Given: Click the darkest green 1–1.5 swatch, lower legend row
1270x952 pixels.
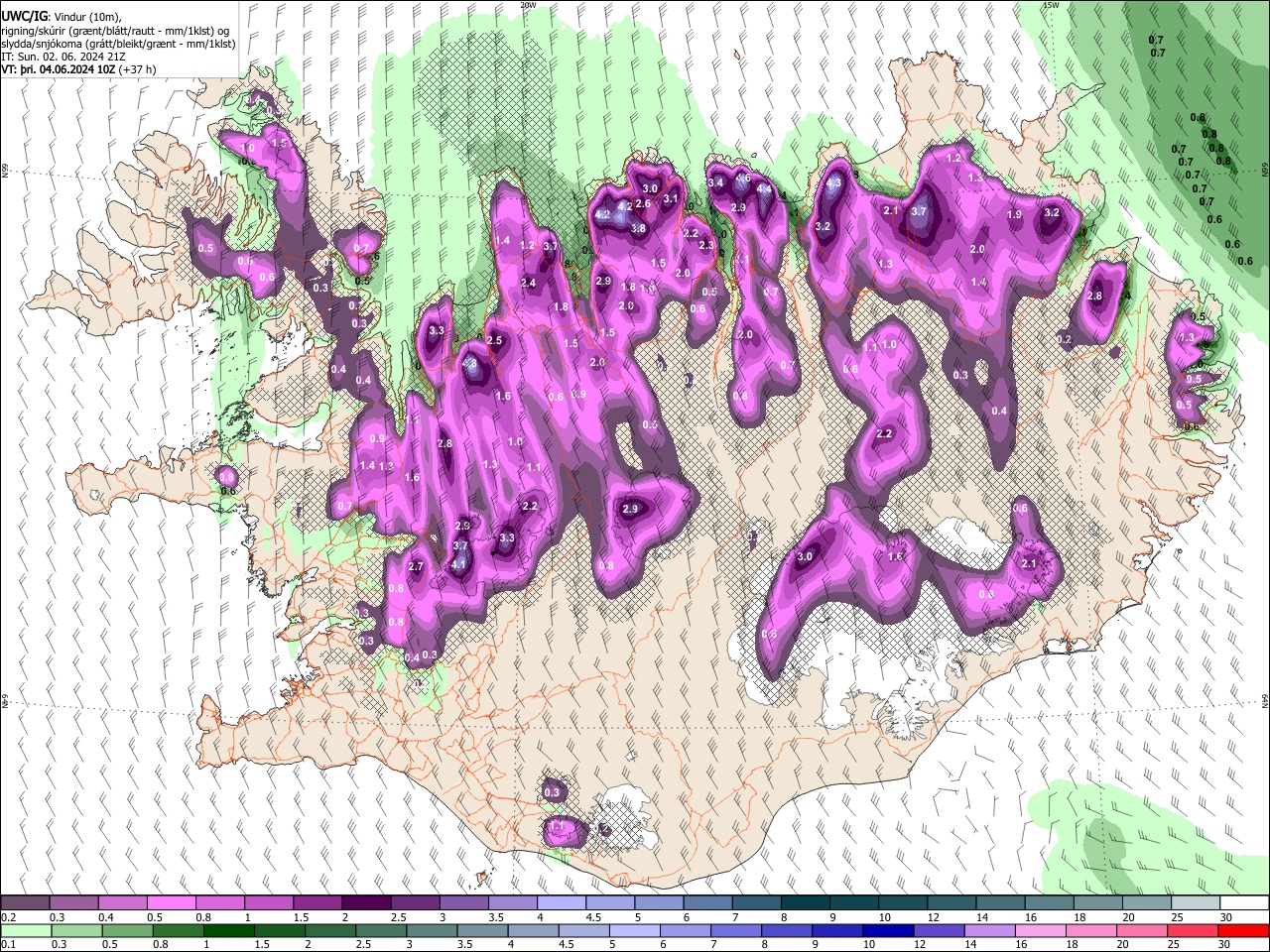Looking at the screenshot, I should coord(229,931).
